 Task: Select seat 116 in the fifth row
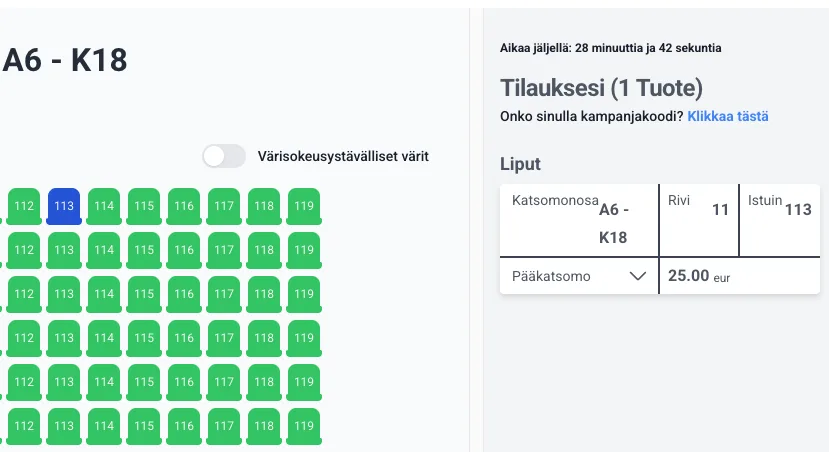184,382
